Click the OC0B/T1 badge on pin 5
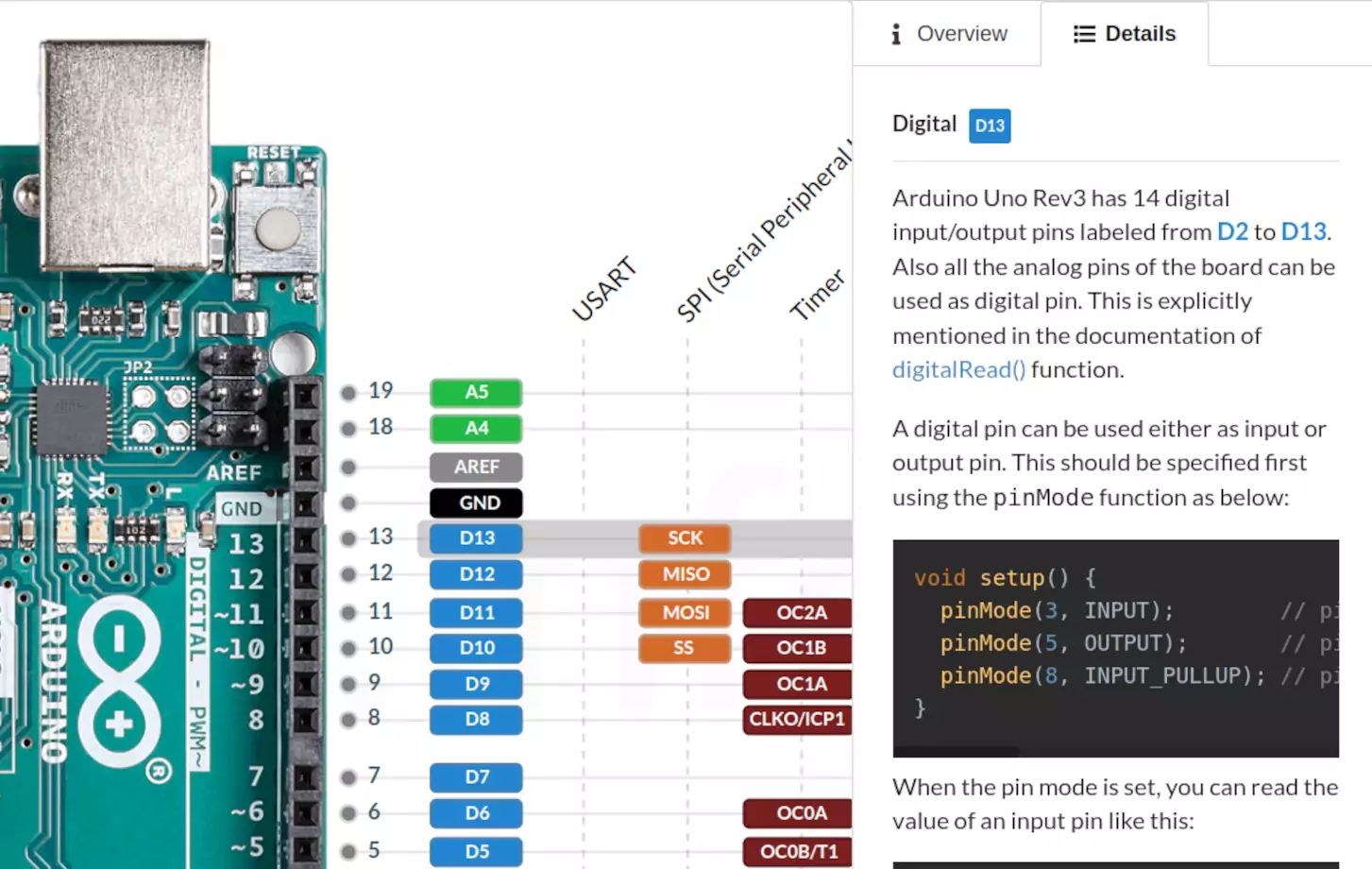 click(796, 850)
